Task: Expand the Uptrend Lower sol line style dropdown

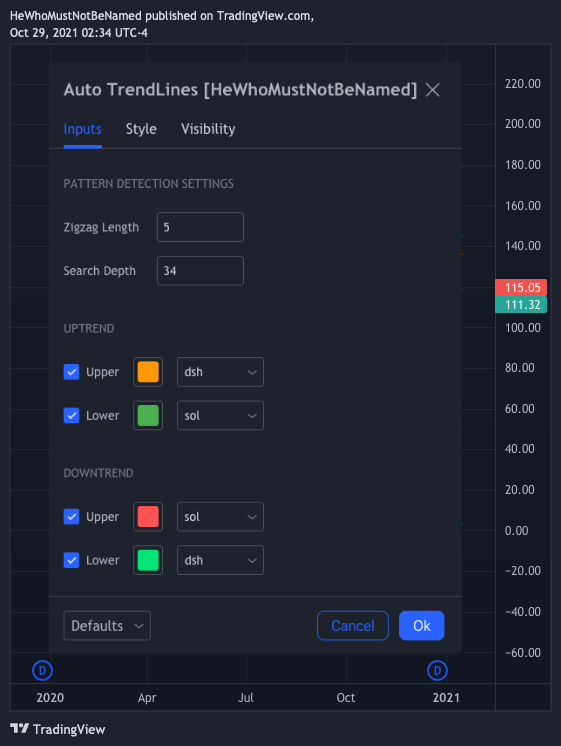Action: coord(220,415)
